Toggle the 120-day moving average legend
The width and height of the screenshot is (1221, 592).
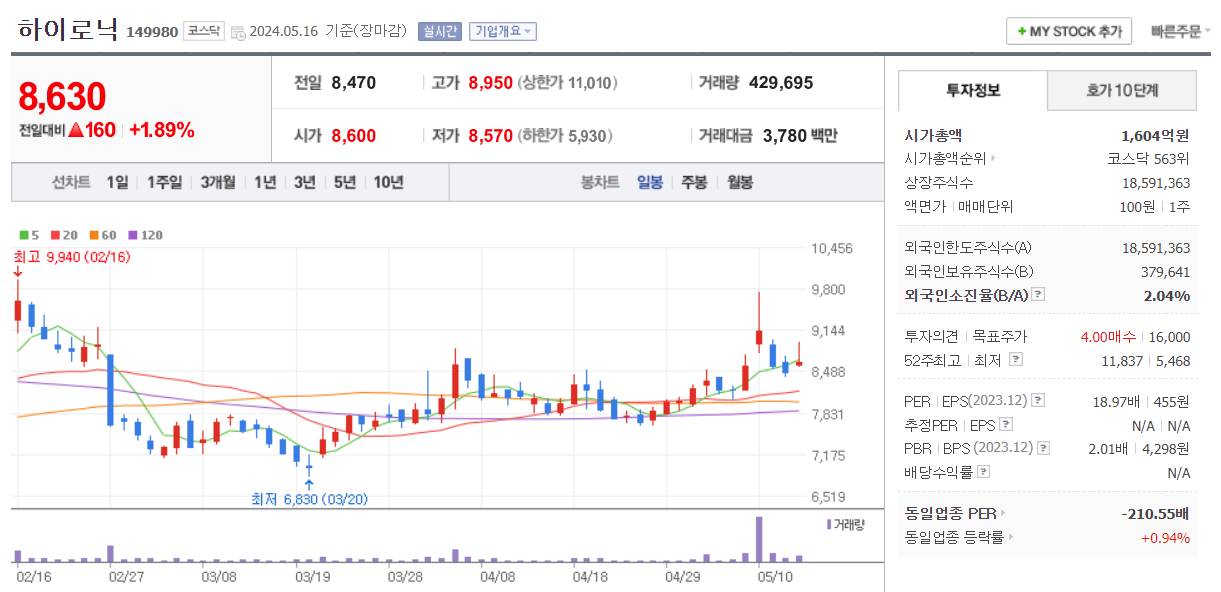point(142,235)
